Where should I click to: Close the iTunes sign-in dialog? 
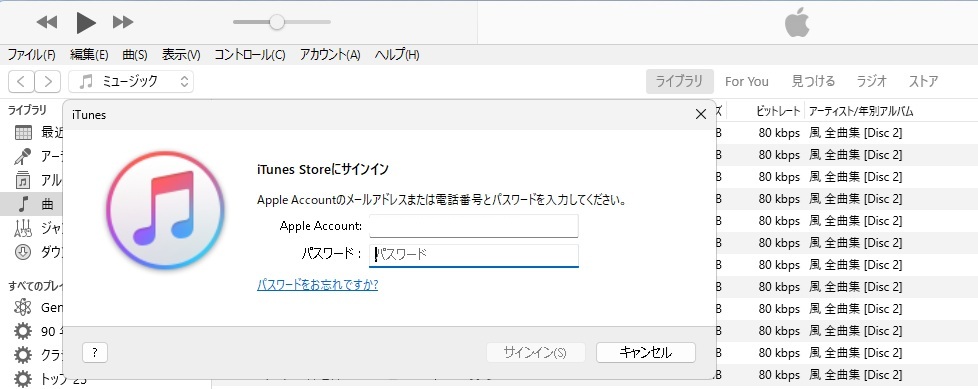point(700,114)
